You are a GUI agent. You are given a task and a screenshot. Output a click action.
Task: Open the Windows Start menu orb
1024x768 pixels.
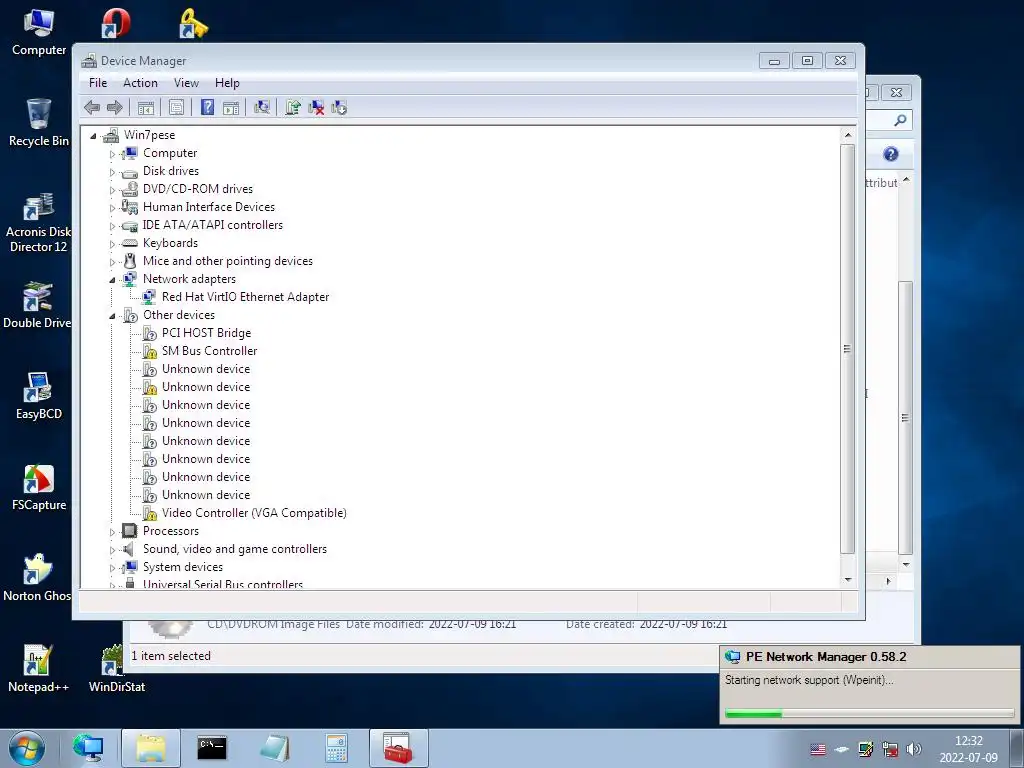[x=27, y=748]
